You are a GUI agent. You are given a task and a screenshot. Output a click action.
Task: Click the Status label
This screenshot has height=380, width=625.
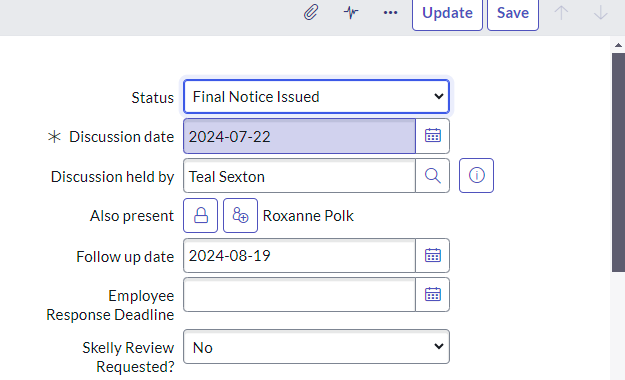(153, 98)
